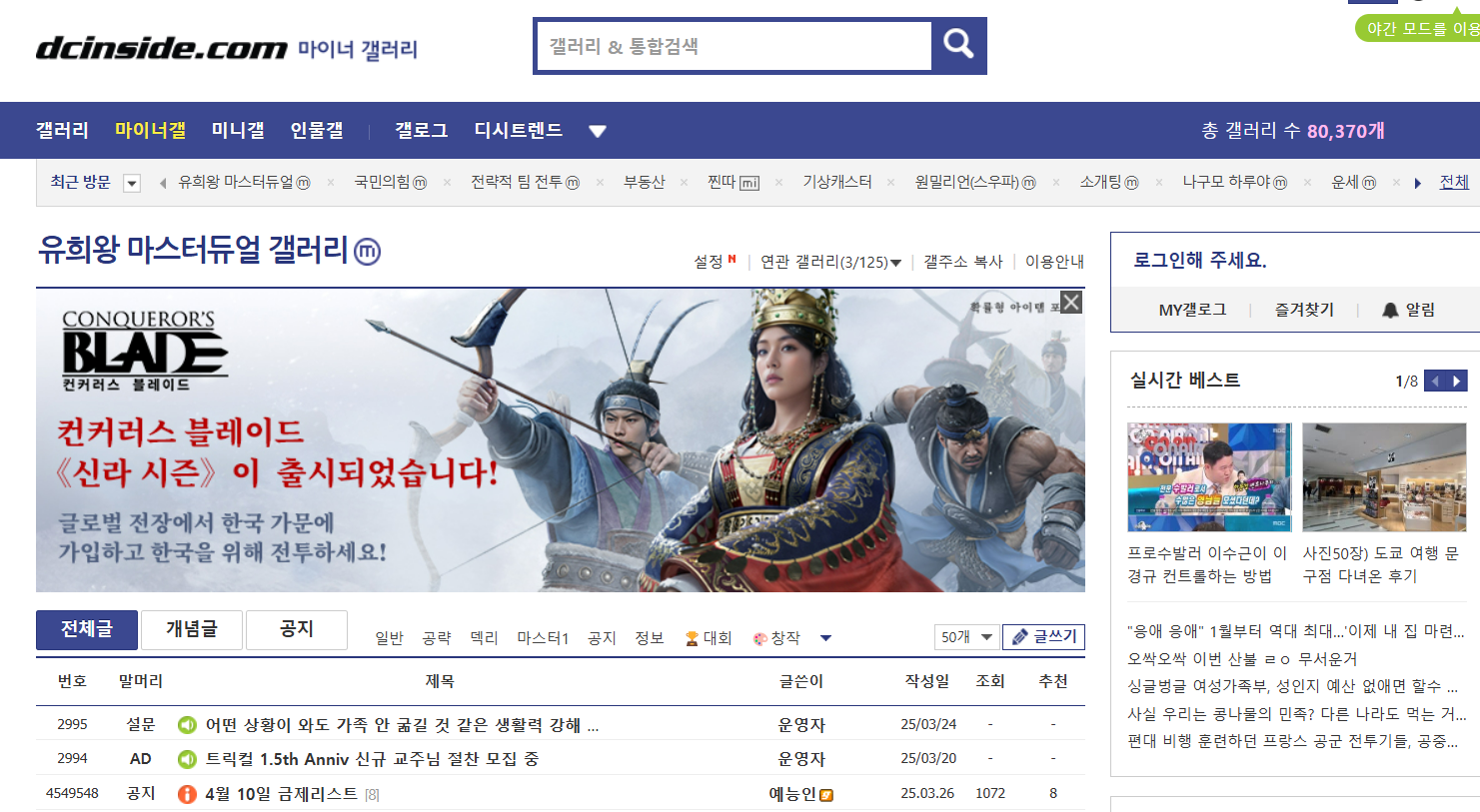Filter posts by 덱리 category

point(484,638)
